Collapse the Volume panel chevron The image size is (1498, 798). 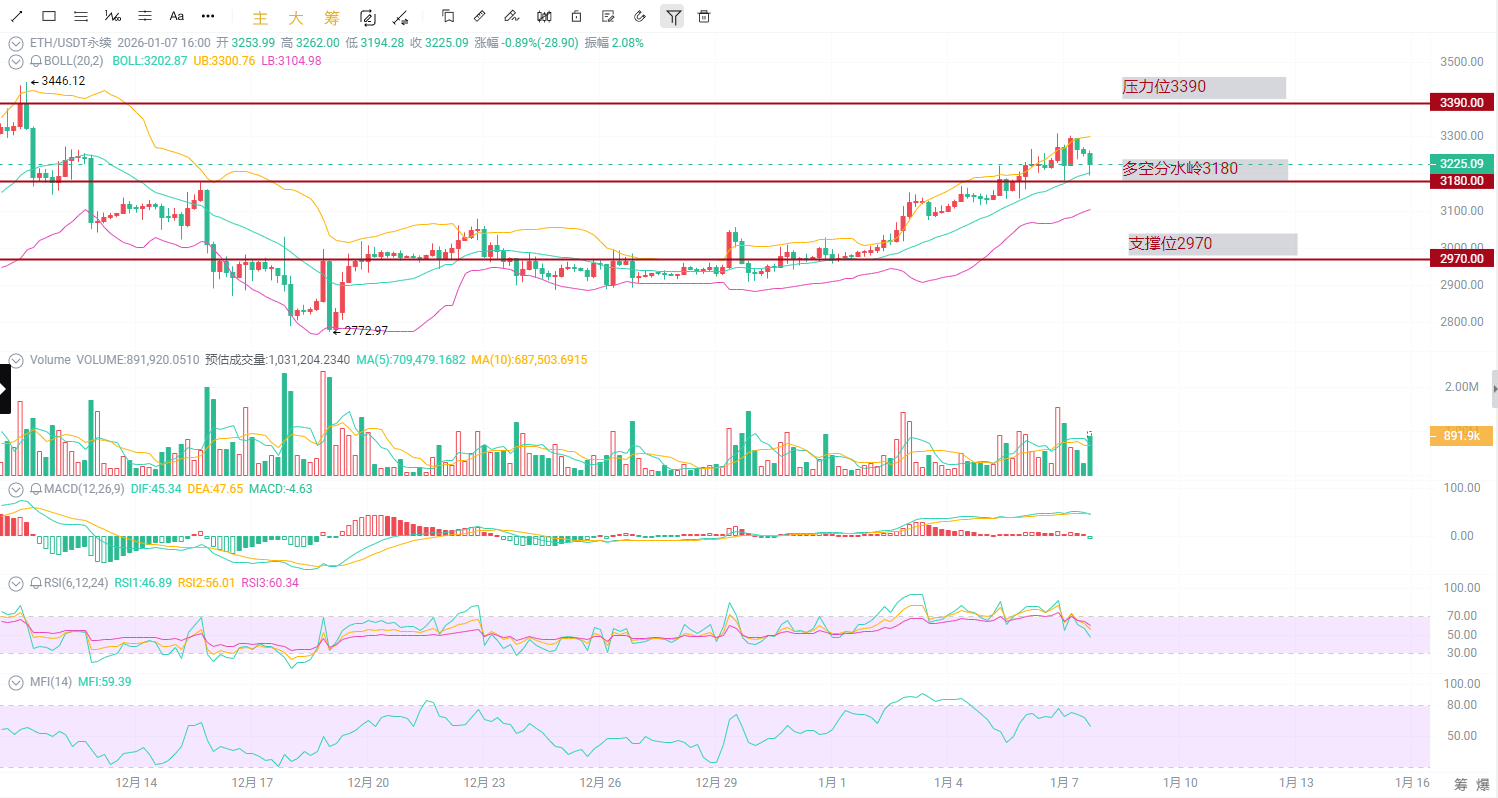16,359
